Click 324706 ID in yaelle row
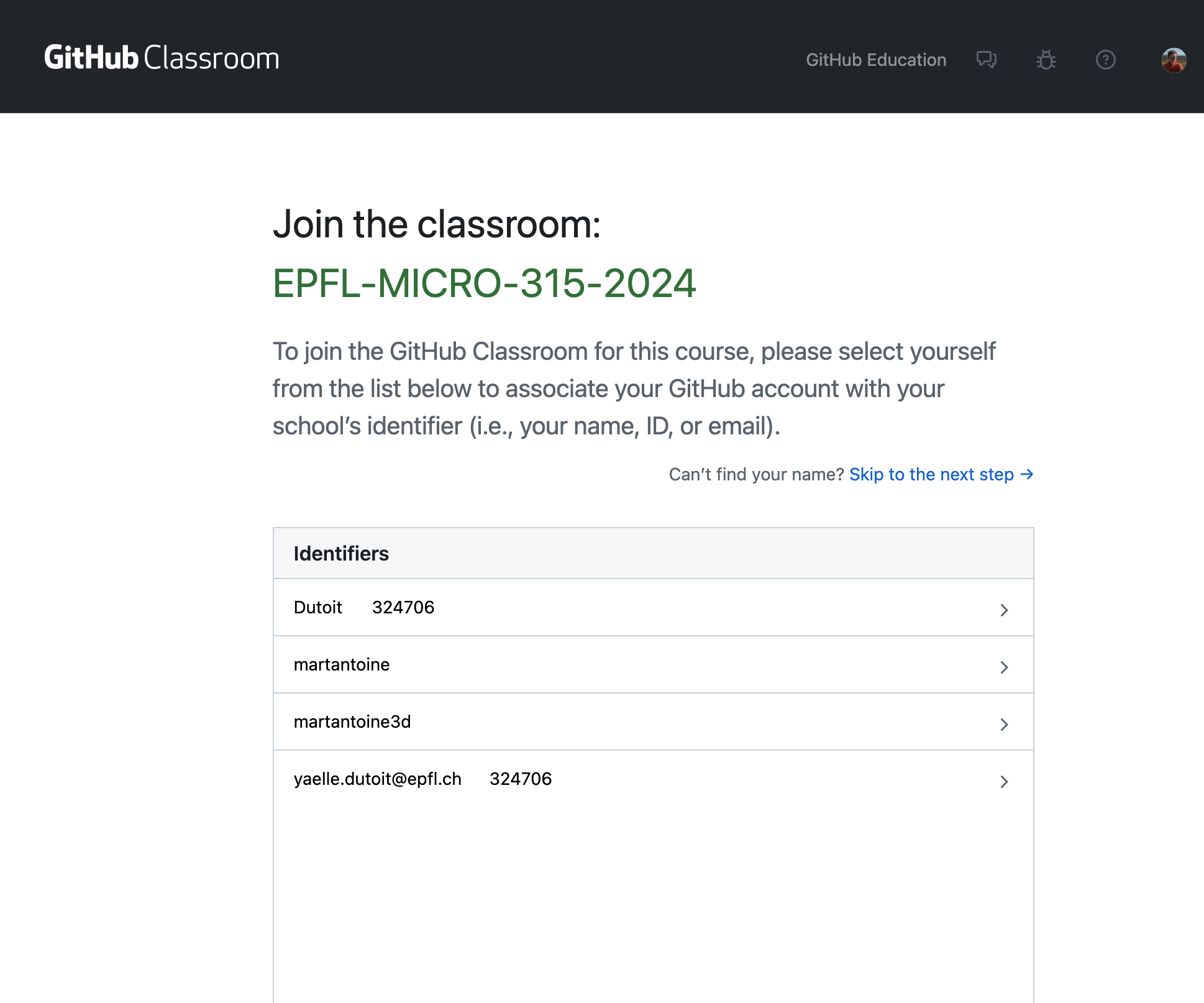 tap(521, 779)
